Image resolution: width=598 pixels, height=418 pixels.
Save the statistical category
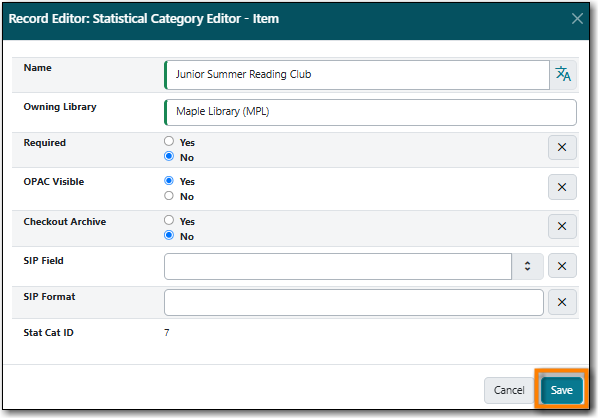[x=561, y=390]
